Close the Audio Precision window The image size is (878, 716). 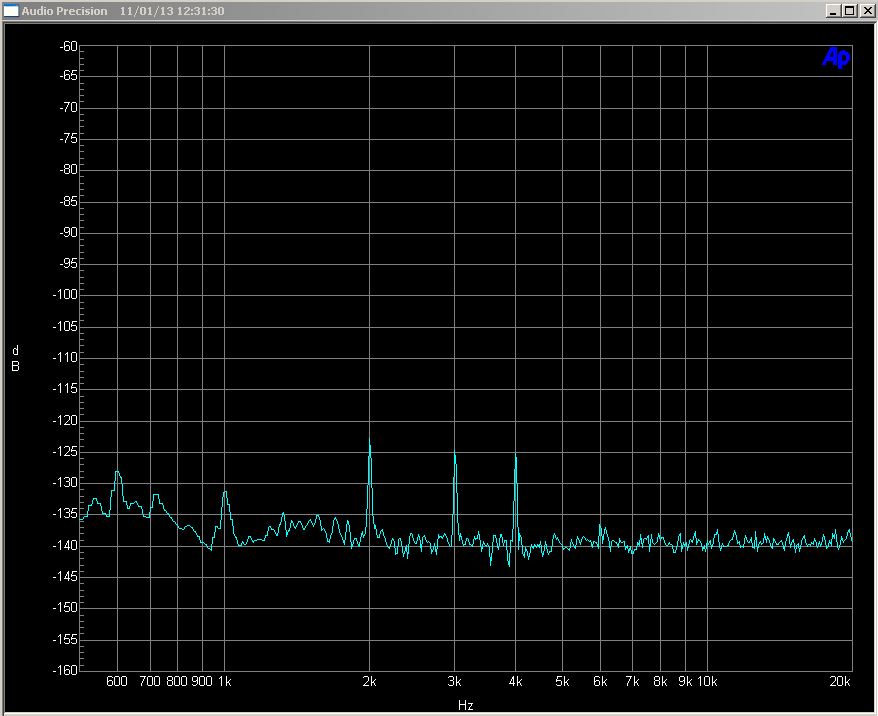pyautogui.click(x=867, y=11)
